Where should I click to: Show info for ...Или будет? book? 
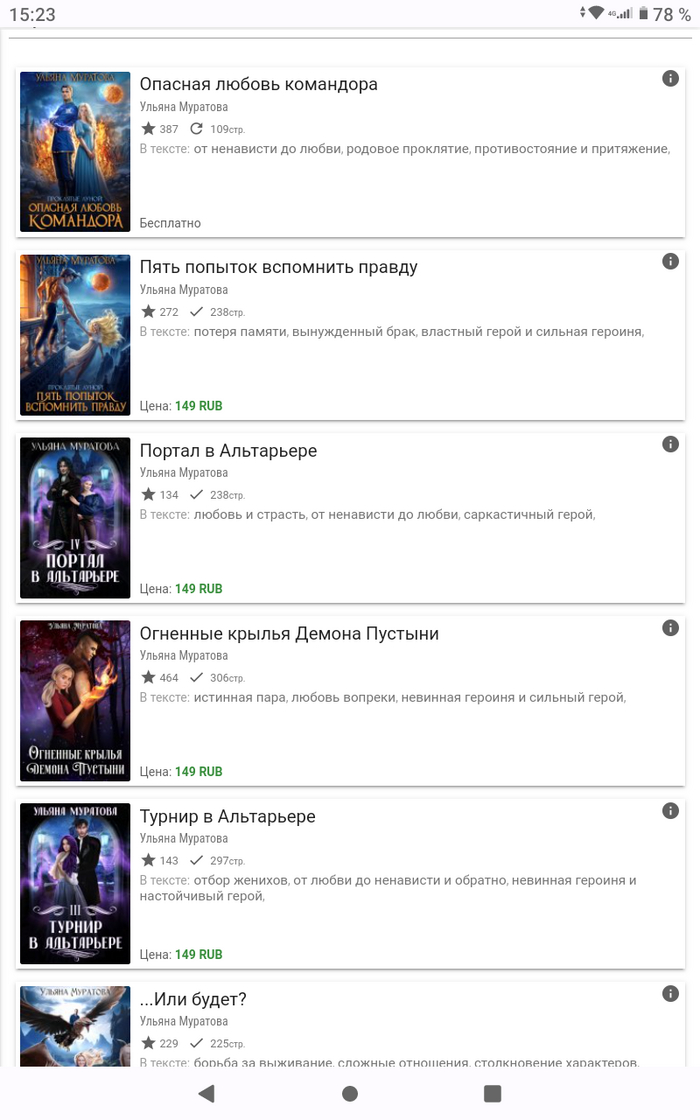(x=670, y=994)
